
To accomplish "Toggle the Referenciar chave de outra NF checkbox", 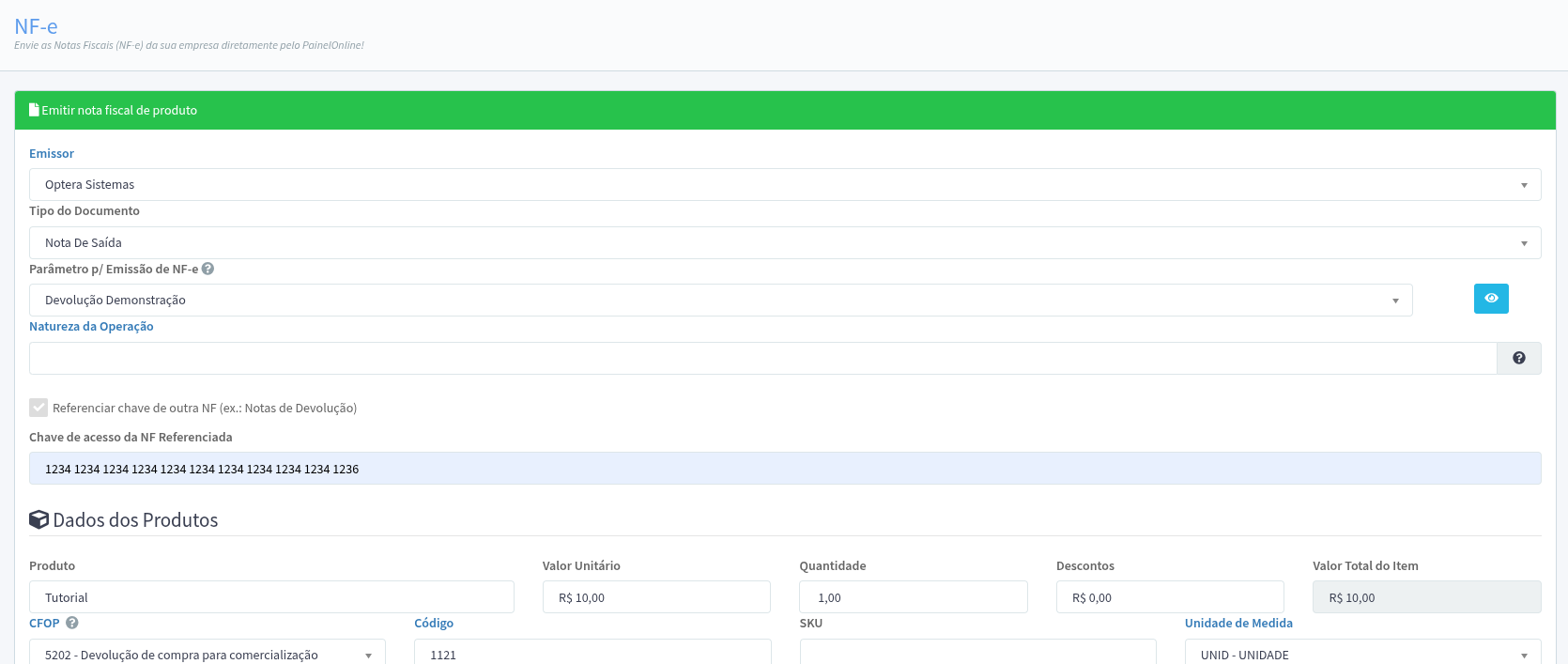I will pos(38,408).
